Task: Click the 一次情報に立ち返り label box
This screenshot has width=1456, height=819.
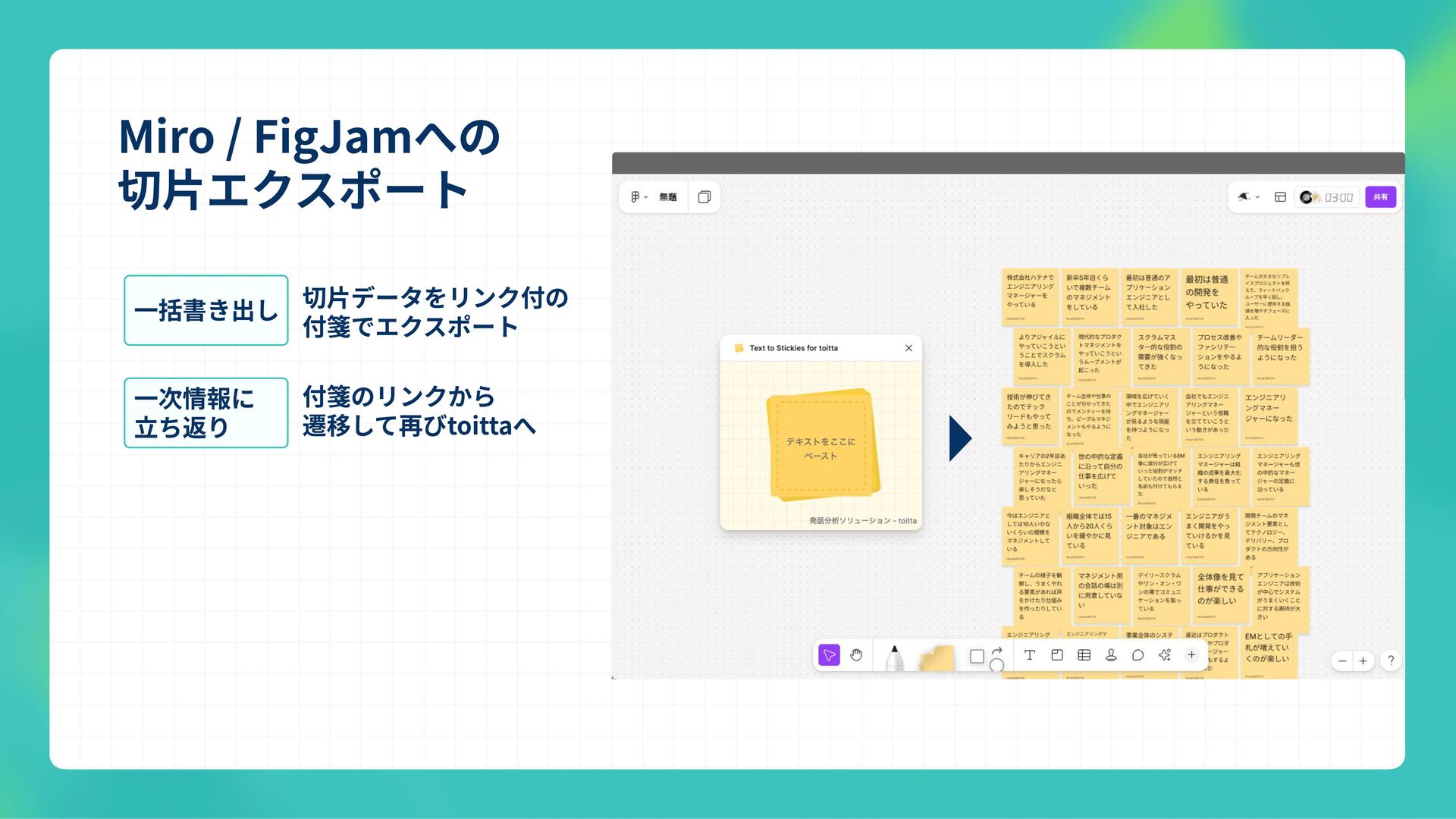Action: (206, 413)
